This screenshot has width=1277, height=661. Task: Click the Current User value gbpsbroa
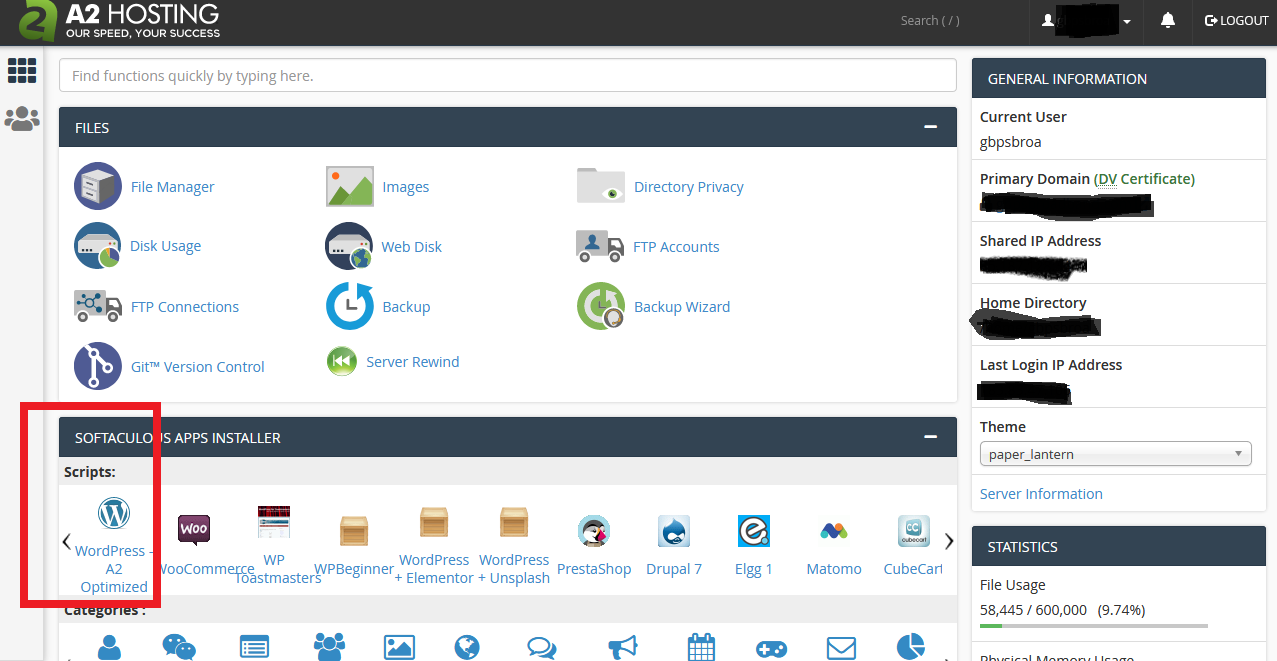[1010, 142]
